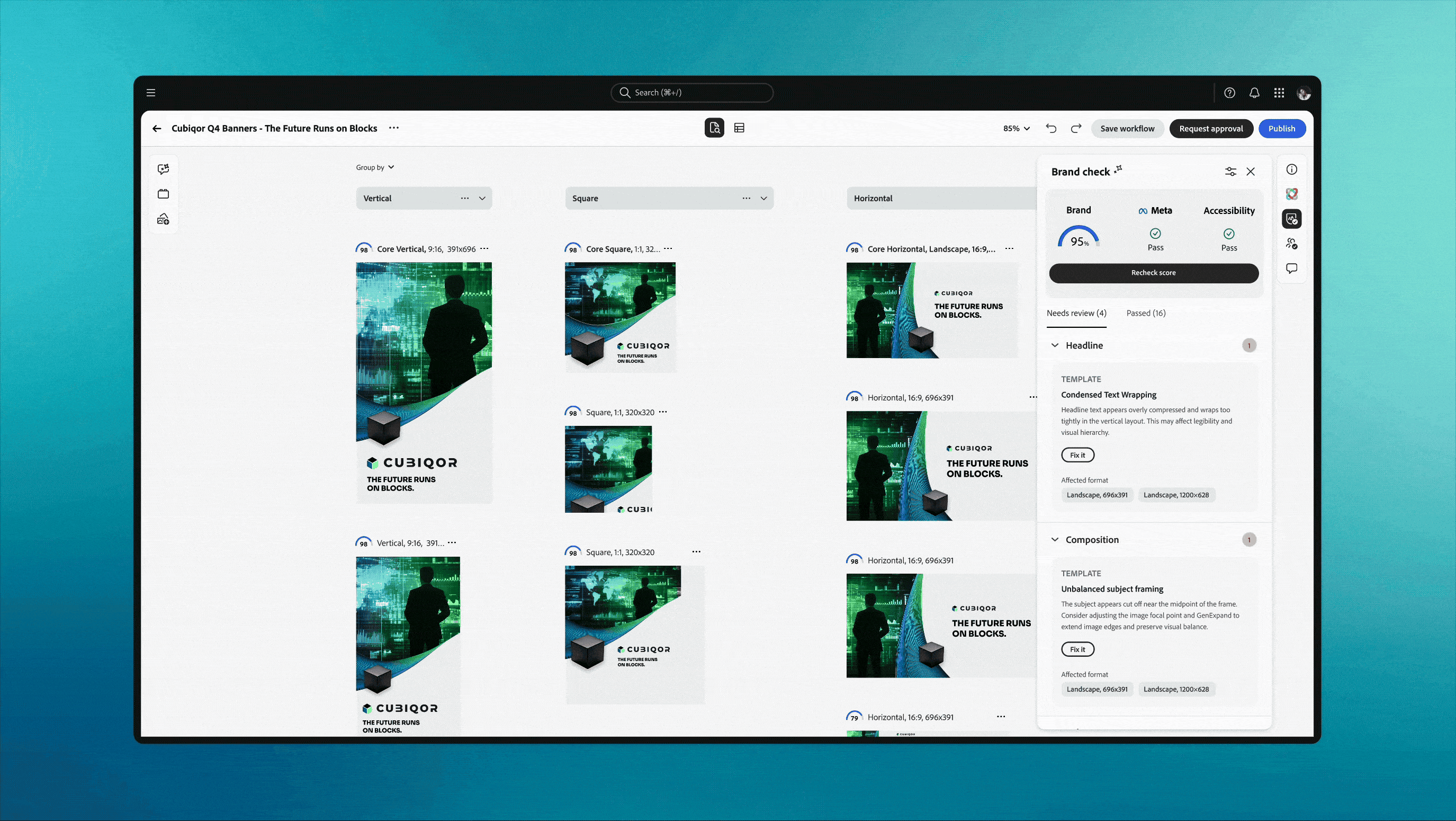The height and width of the screenshot is (821, 1456).
Task: Toggle the document preview view mode
Action: click(714, 128)
